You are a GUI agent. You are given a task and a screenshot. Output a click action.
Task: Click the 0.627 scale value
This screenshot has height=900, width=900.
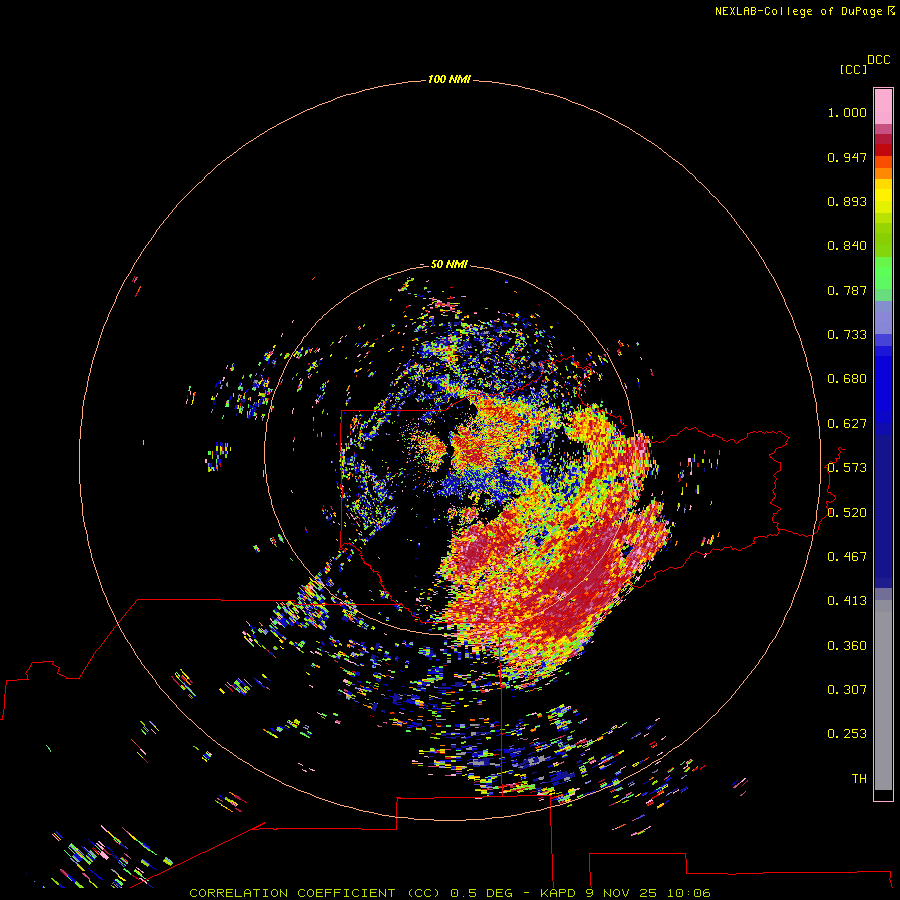click(x=847, y=424)
